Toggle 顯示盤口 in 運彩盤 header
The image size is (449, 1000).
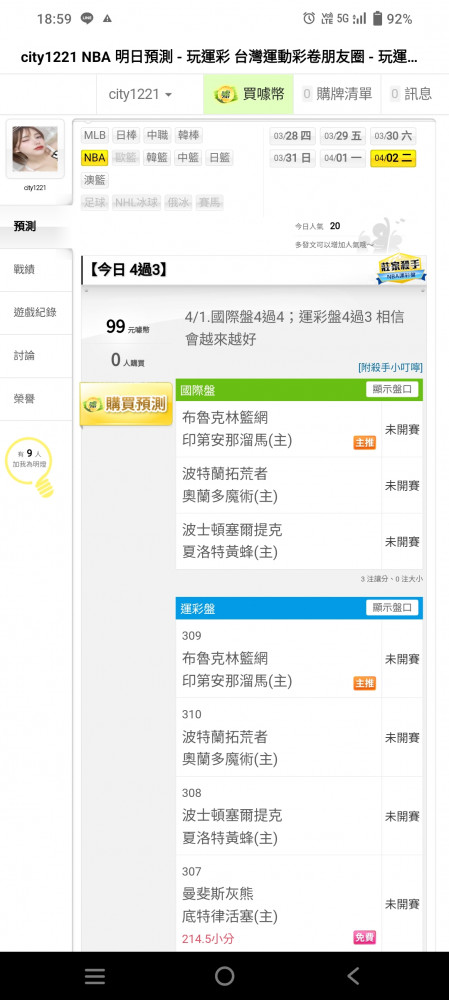392,608
